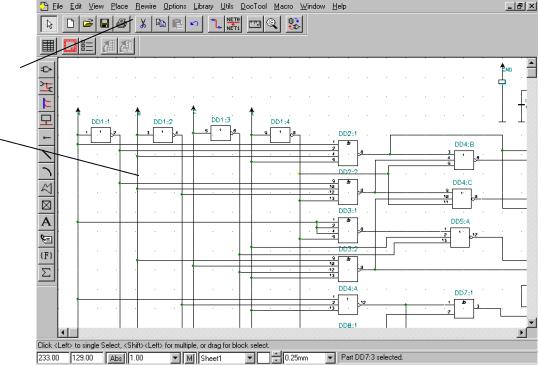Select the Place Bus tool

[x=46, y=103]
